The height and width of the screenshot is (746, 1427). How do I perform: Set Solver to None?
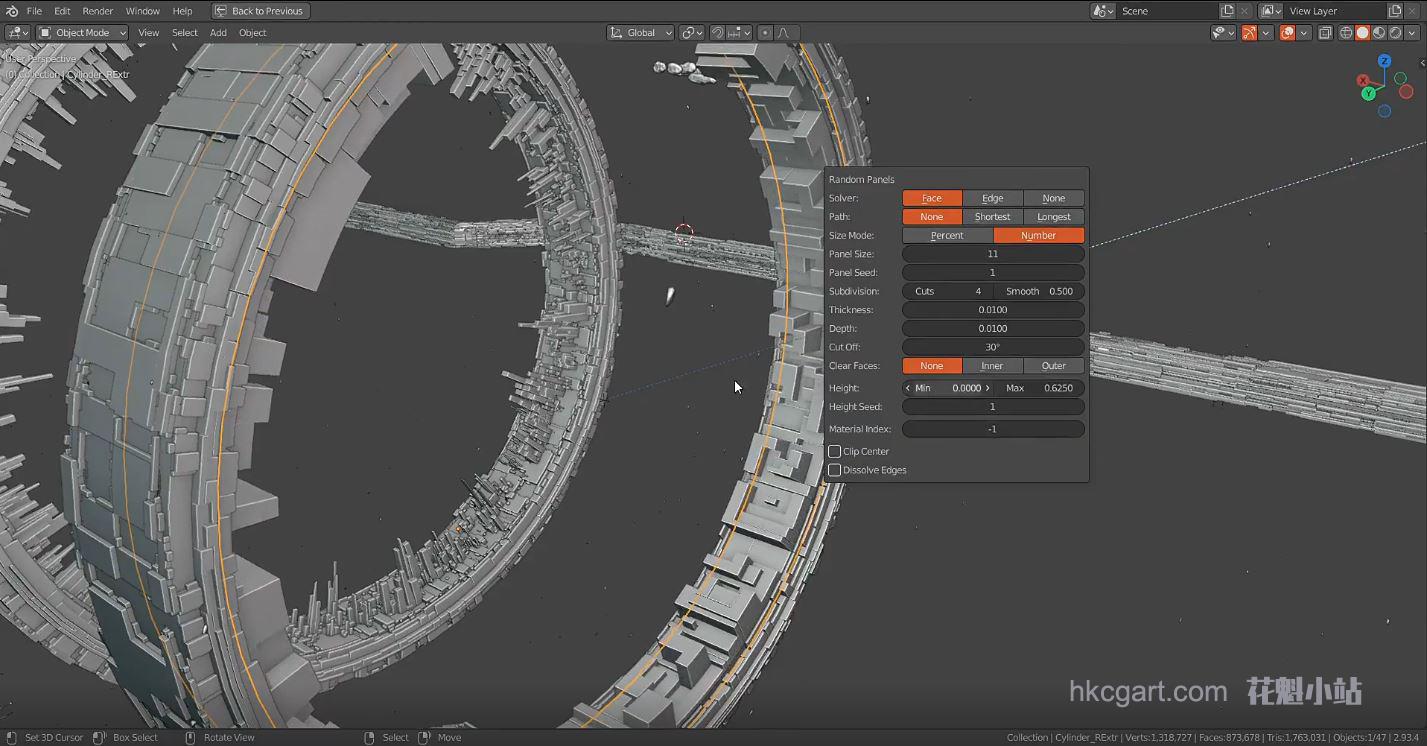coord(1054,198)
